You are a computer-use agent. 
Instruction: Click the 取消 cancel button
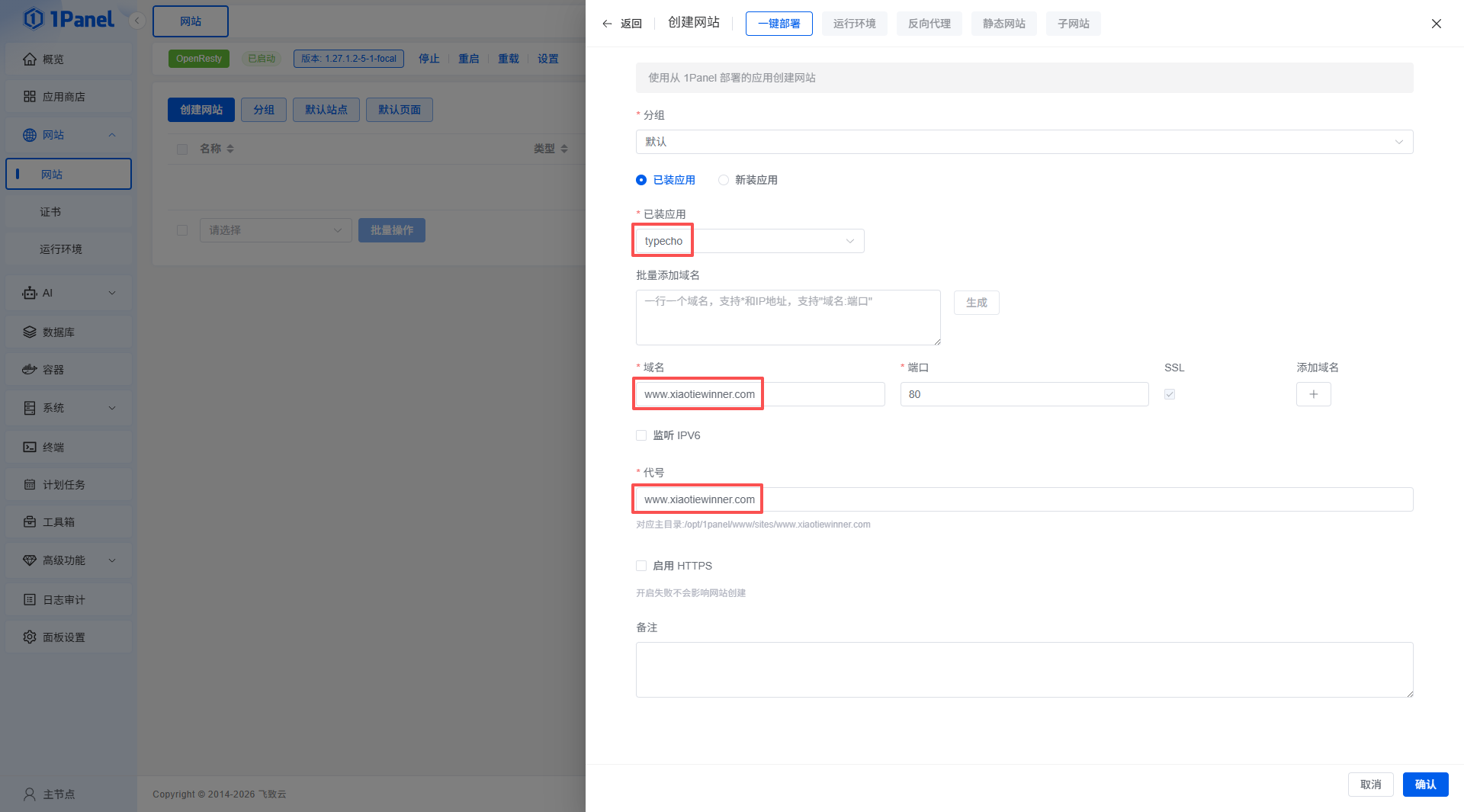pyautogui.click(x=1370, y=785)
